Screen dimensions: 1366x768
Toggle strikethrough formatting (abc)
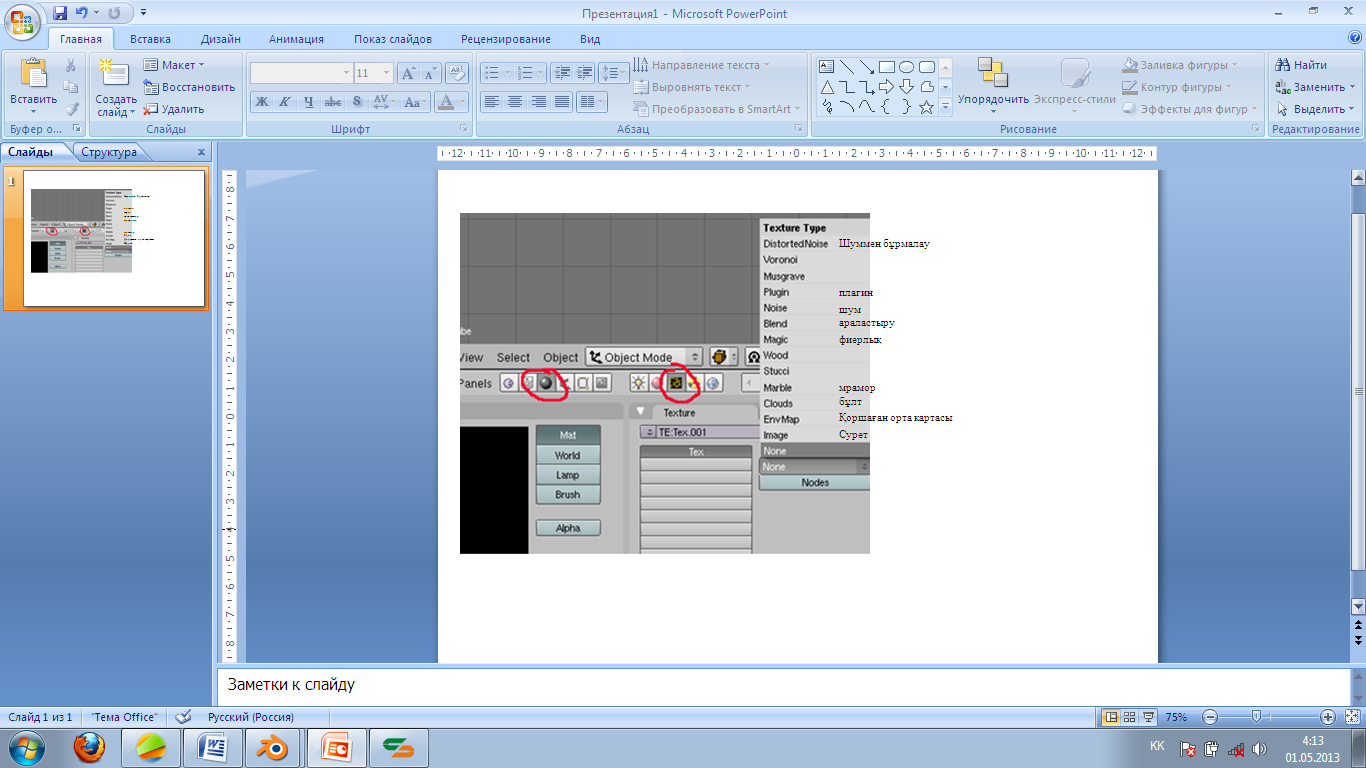point(333,102)
